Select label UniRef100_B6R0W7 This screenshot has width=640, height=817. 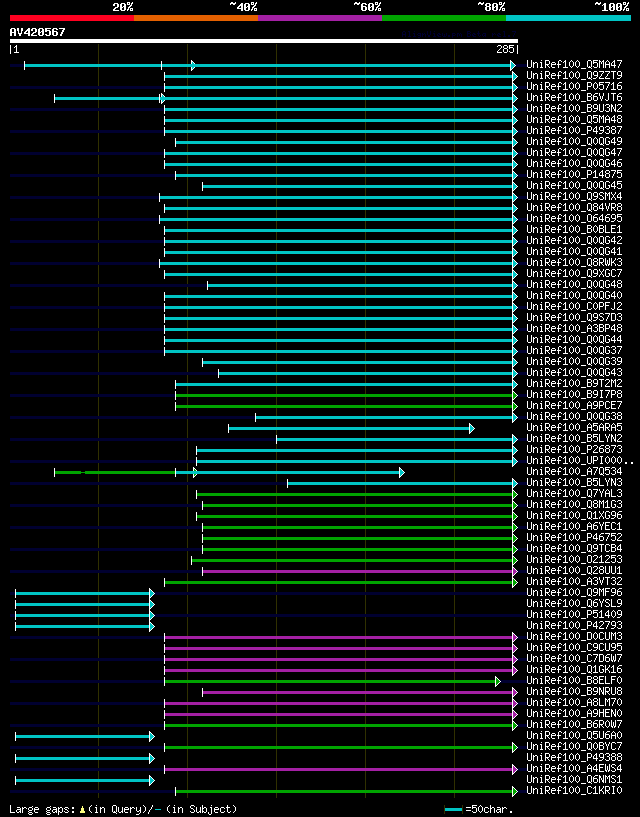click(574, 724)
